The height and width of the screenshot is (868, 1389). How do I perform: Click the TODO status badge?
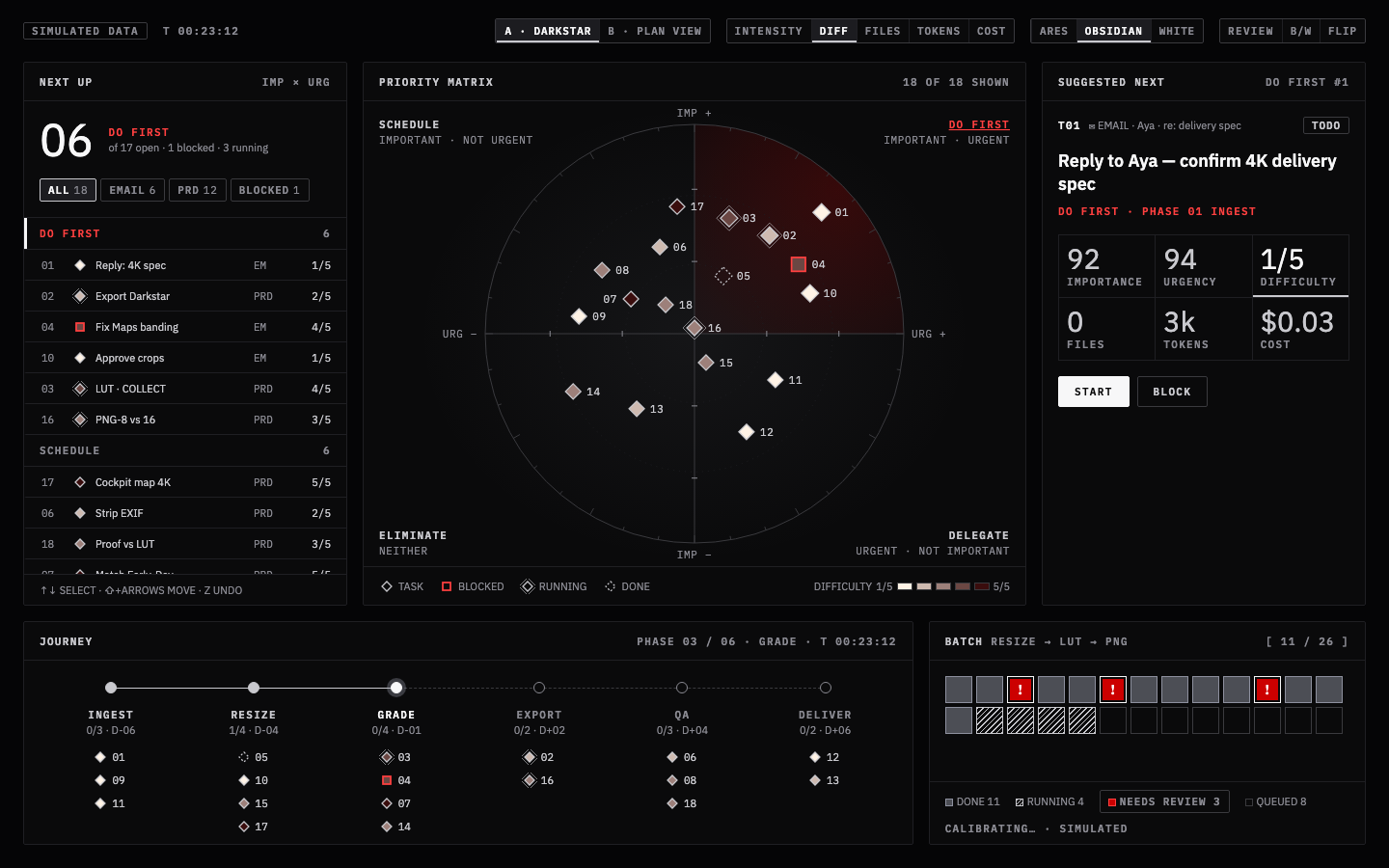pyautogui.click(x=1326, y=125)
